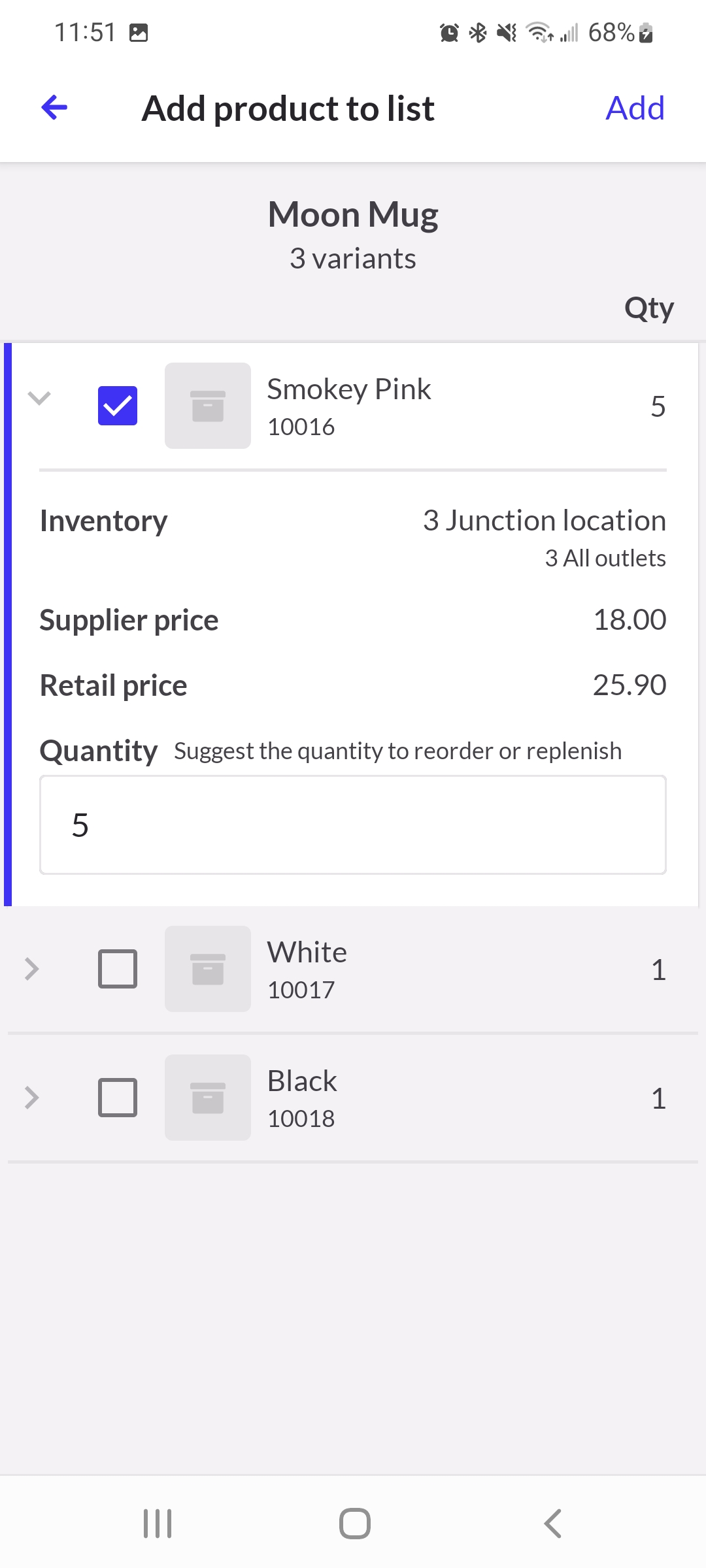Tap White variant box placeholder icon

[208, 969]
